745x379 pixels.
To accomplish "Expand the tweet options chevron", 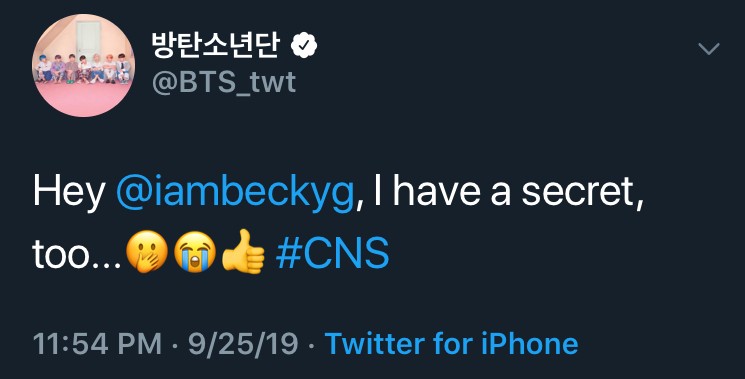I will tap(709, 48).
